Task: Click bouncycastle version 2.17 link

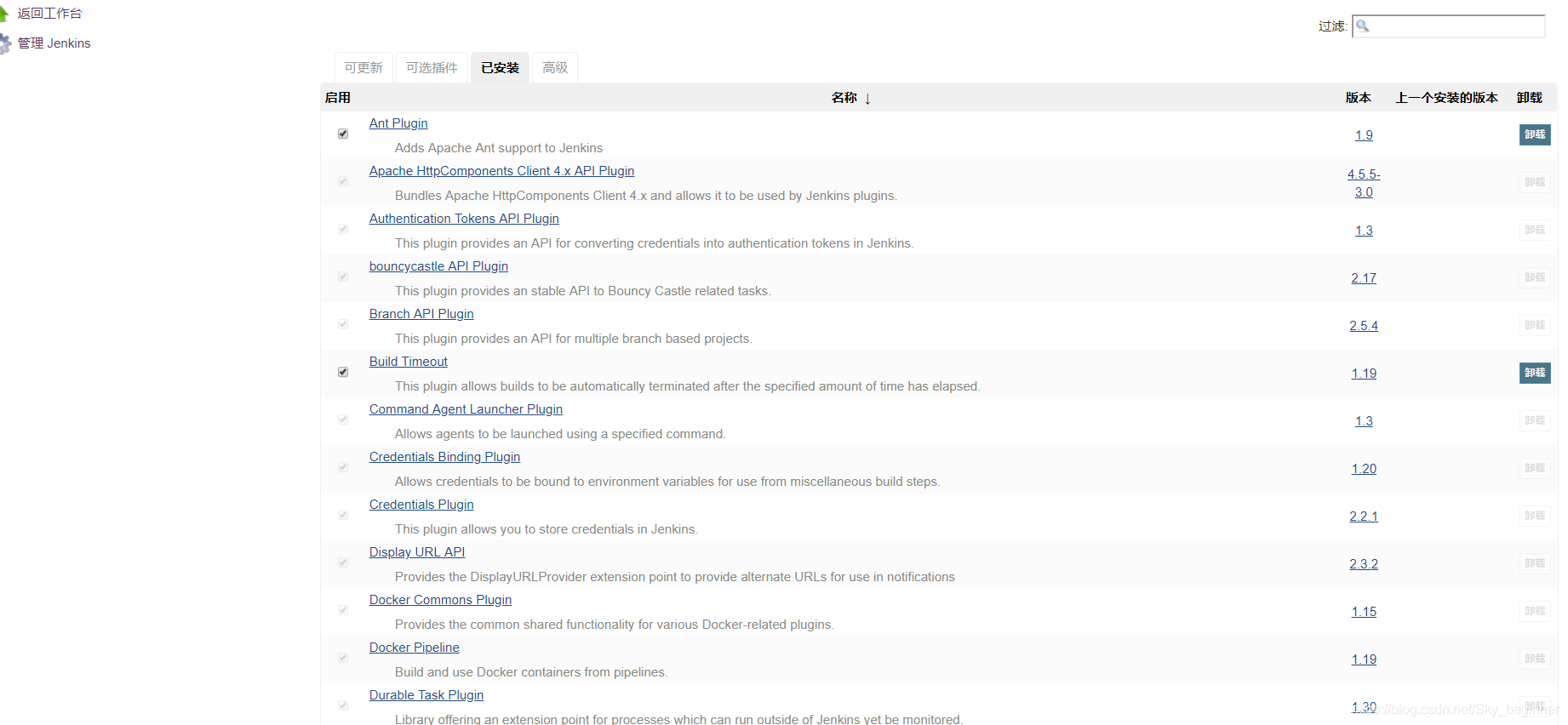Action: (x=1364, y=278)
